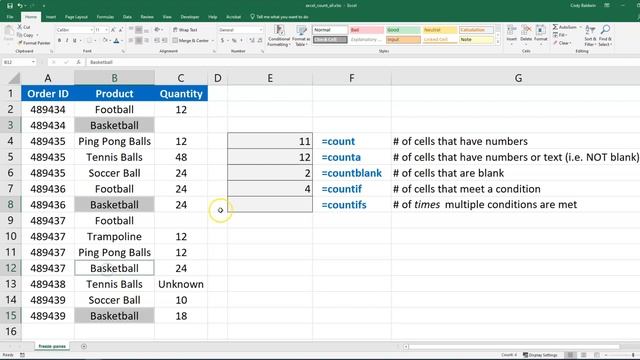The width and height of the screenshot is (640, 360).
Task: Click the Percent style icon
Action: click(234, 40)
